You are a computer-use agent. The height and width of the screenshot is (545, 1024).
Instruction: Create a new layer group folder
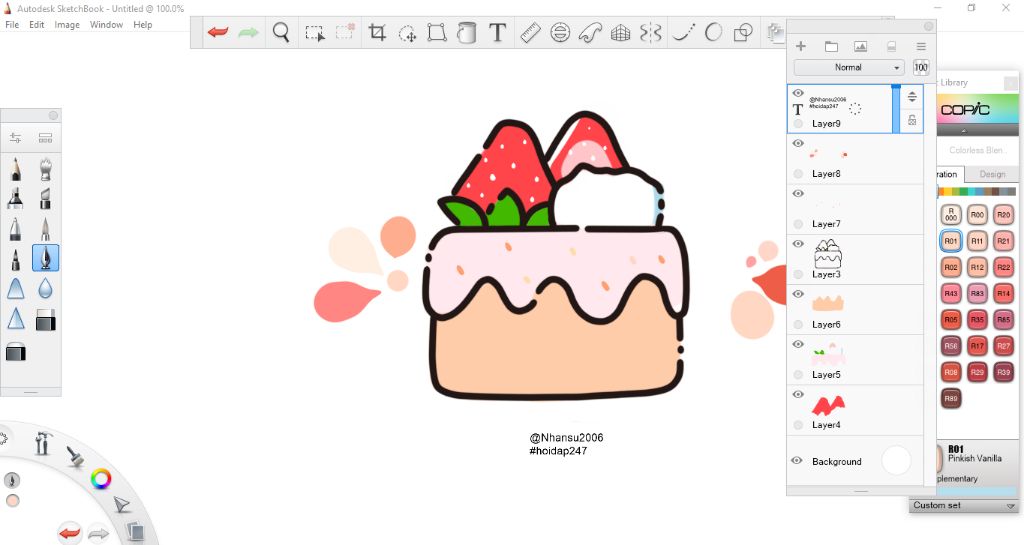831,46
